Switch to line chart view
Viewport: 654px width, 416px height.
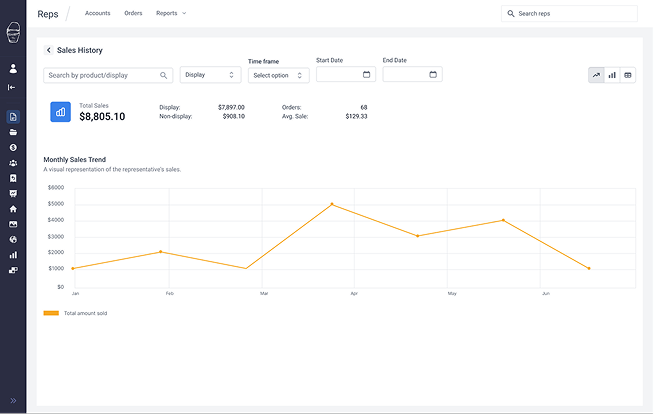tap(596, 76)
